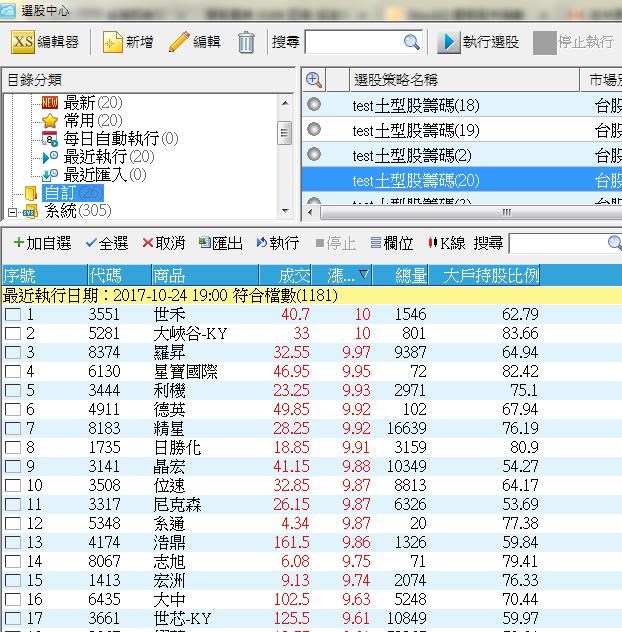This screenshot has width=622, height=632.
Task: Expand the 系統(305) tree node
Action: 12,212
